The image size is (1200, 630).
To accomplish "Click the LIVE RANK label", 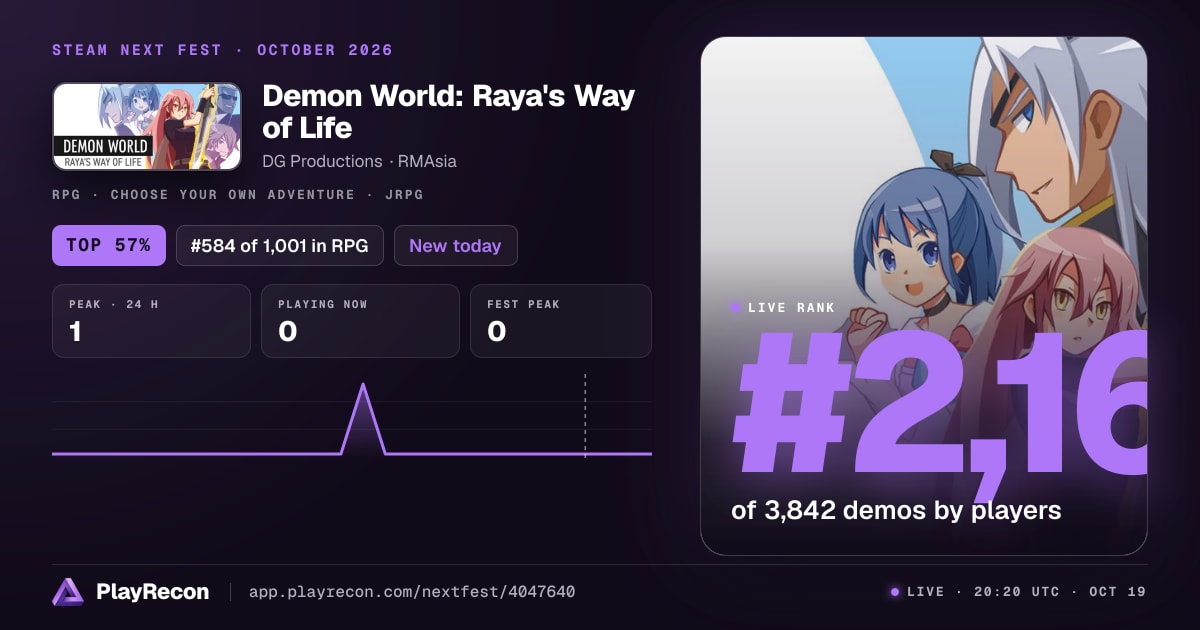I will [x=791, y=308].
